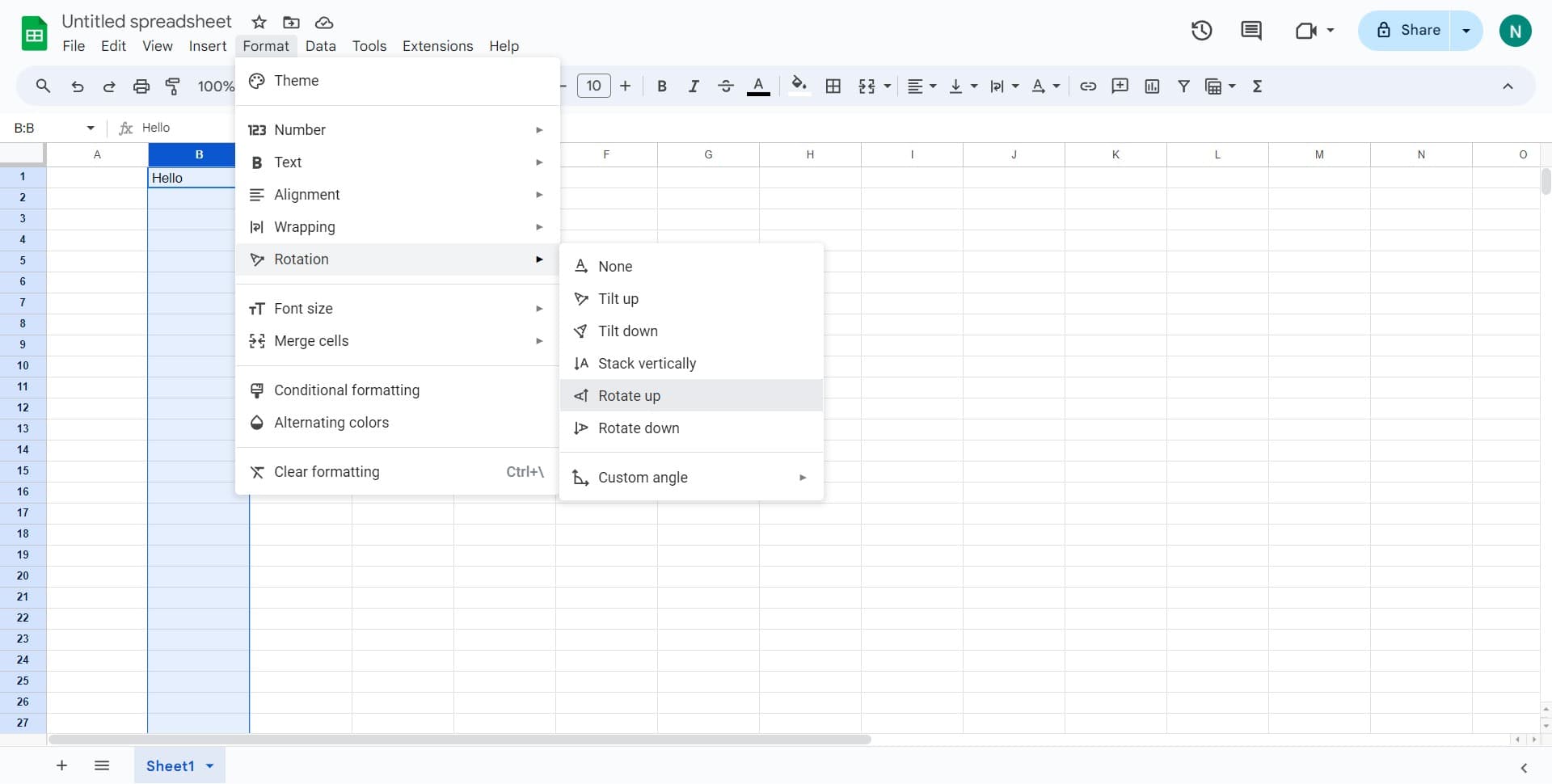
Task: Open the Text color picker
Action: click(758, 86)
